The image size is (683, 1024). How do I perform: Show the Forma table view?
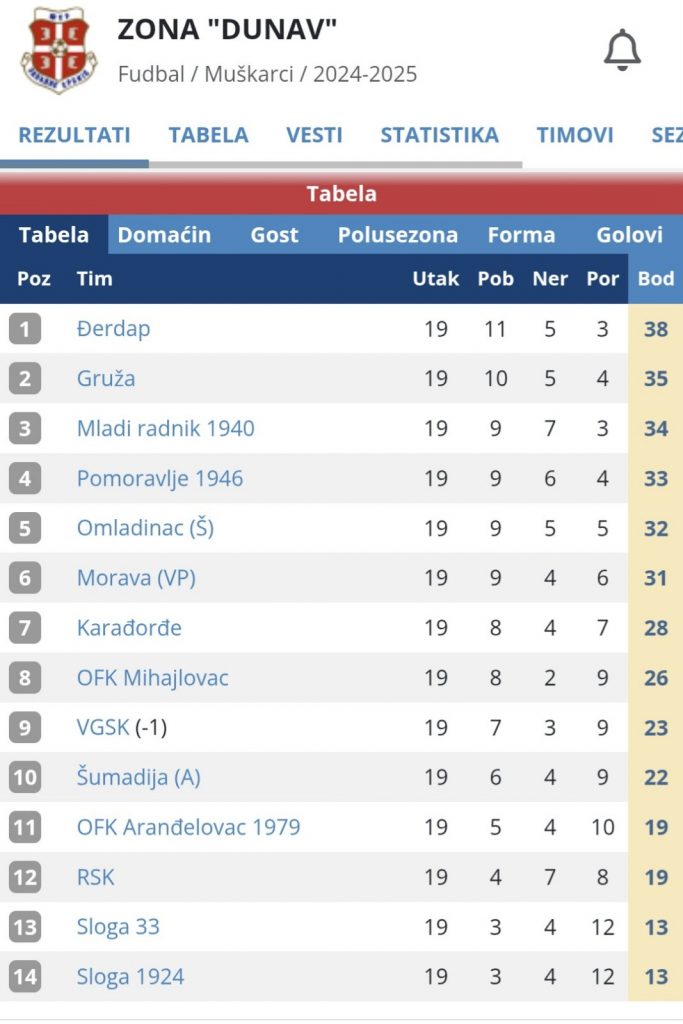click(x=521, y=235)
